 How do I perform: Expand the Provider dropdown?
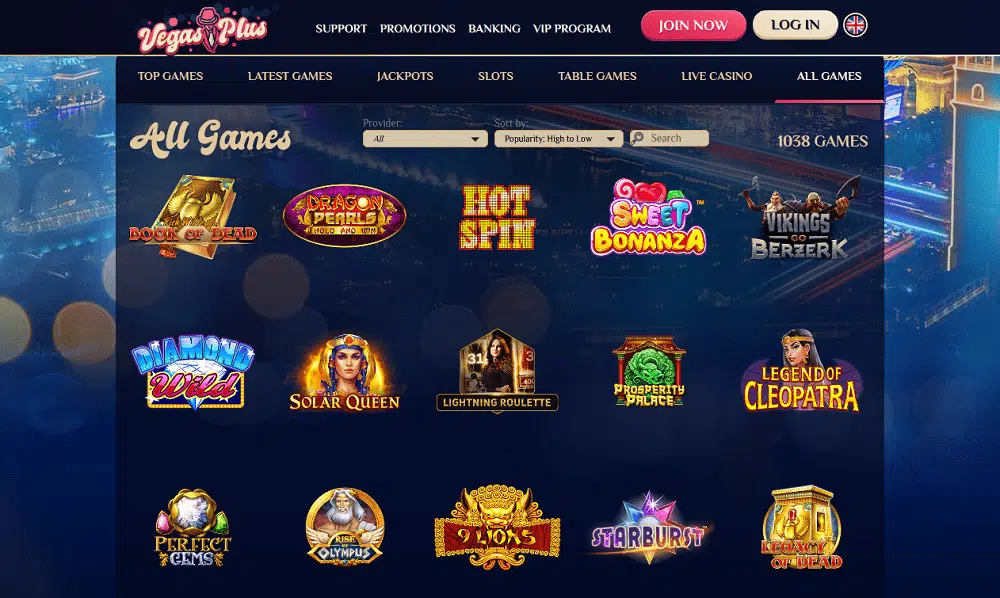coord(425,138)
